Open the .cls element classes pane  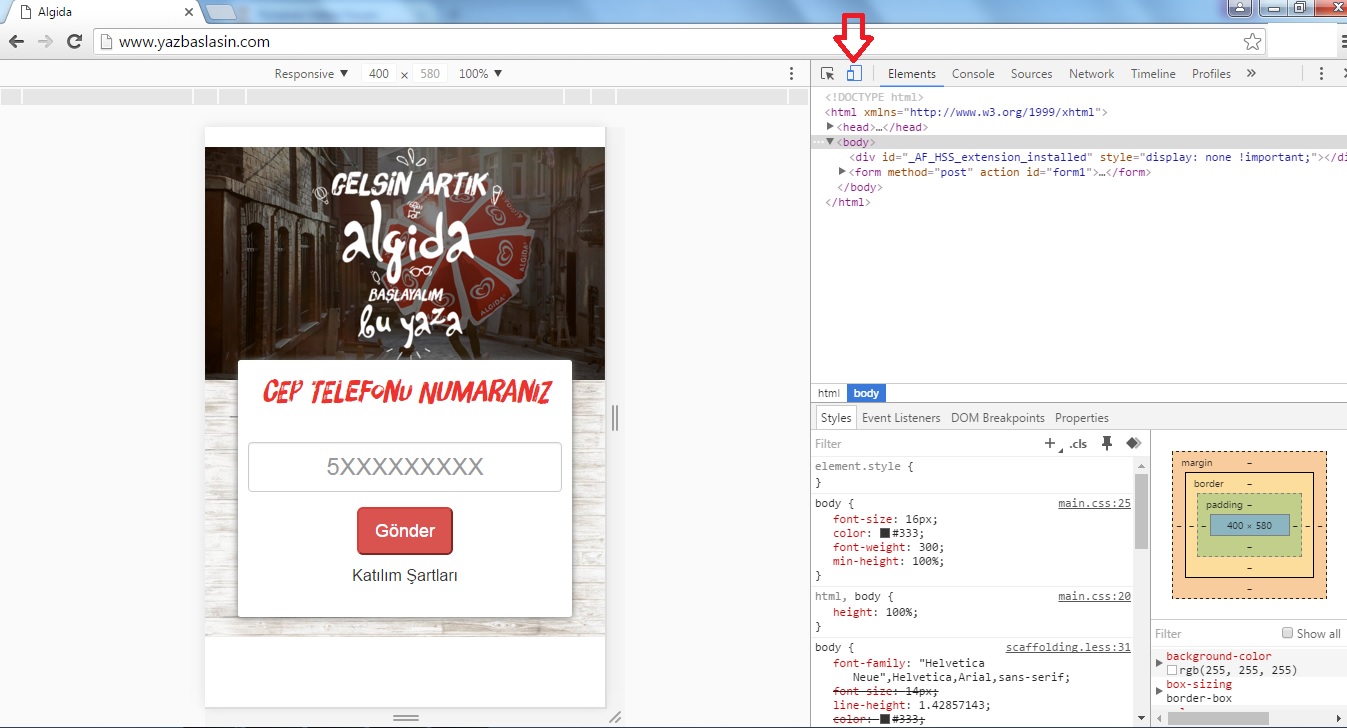point(1078,444)
